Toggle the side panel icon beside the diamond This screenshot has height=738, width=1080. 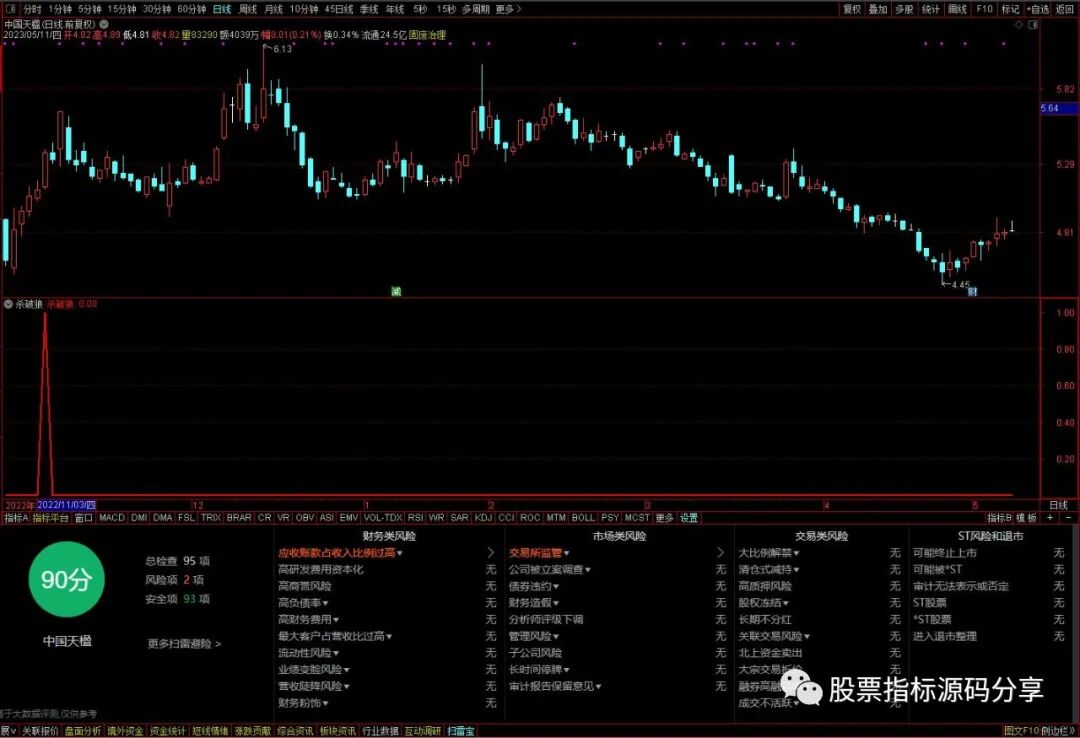click(x=1033, y=24)
